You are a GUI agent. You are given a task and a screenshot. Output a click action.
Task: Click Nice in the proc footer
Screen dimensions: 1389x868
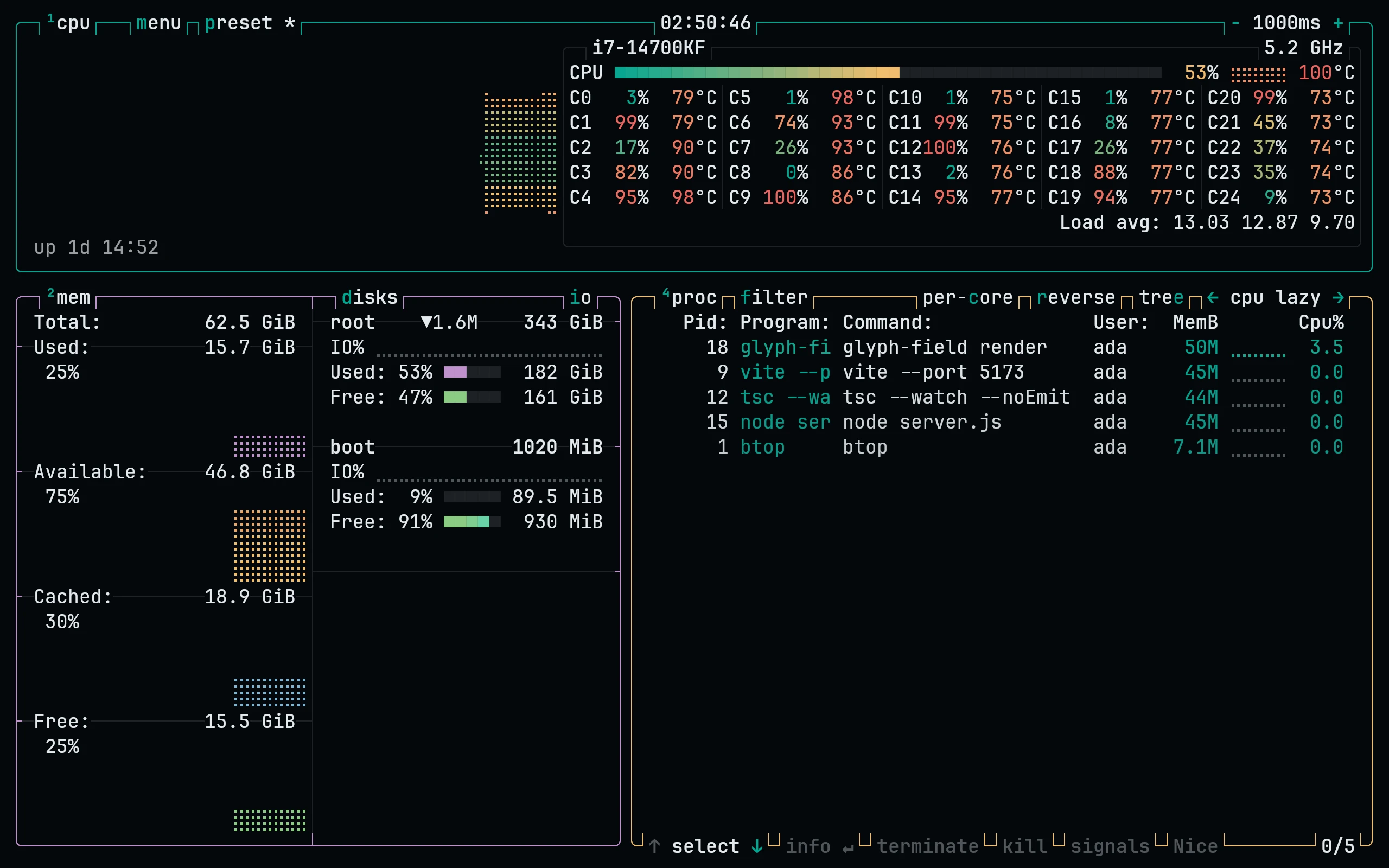1196,846
